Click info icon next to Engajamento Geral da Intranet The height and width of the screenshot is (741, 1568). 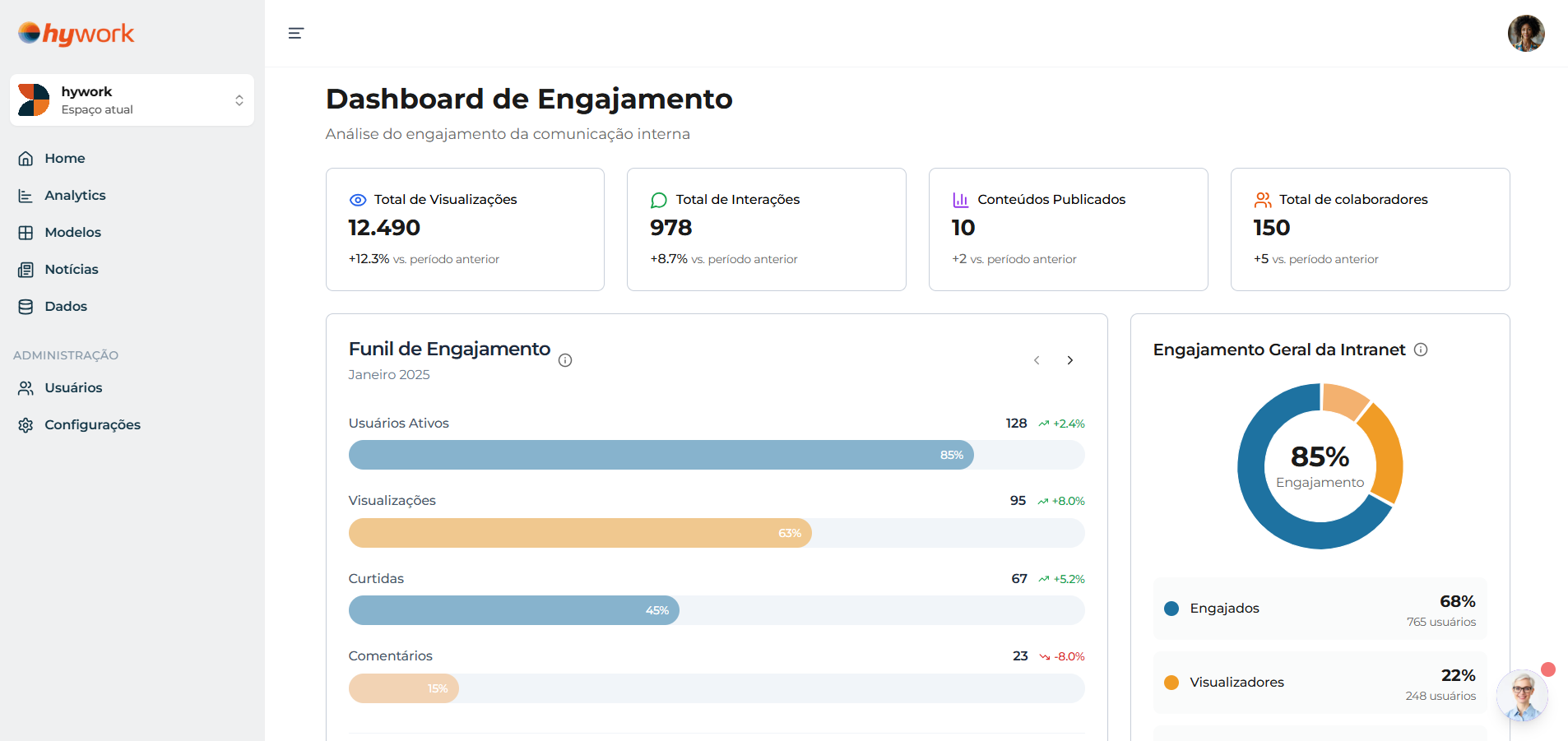pos(1421,350)
